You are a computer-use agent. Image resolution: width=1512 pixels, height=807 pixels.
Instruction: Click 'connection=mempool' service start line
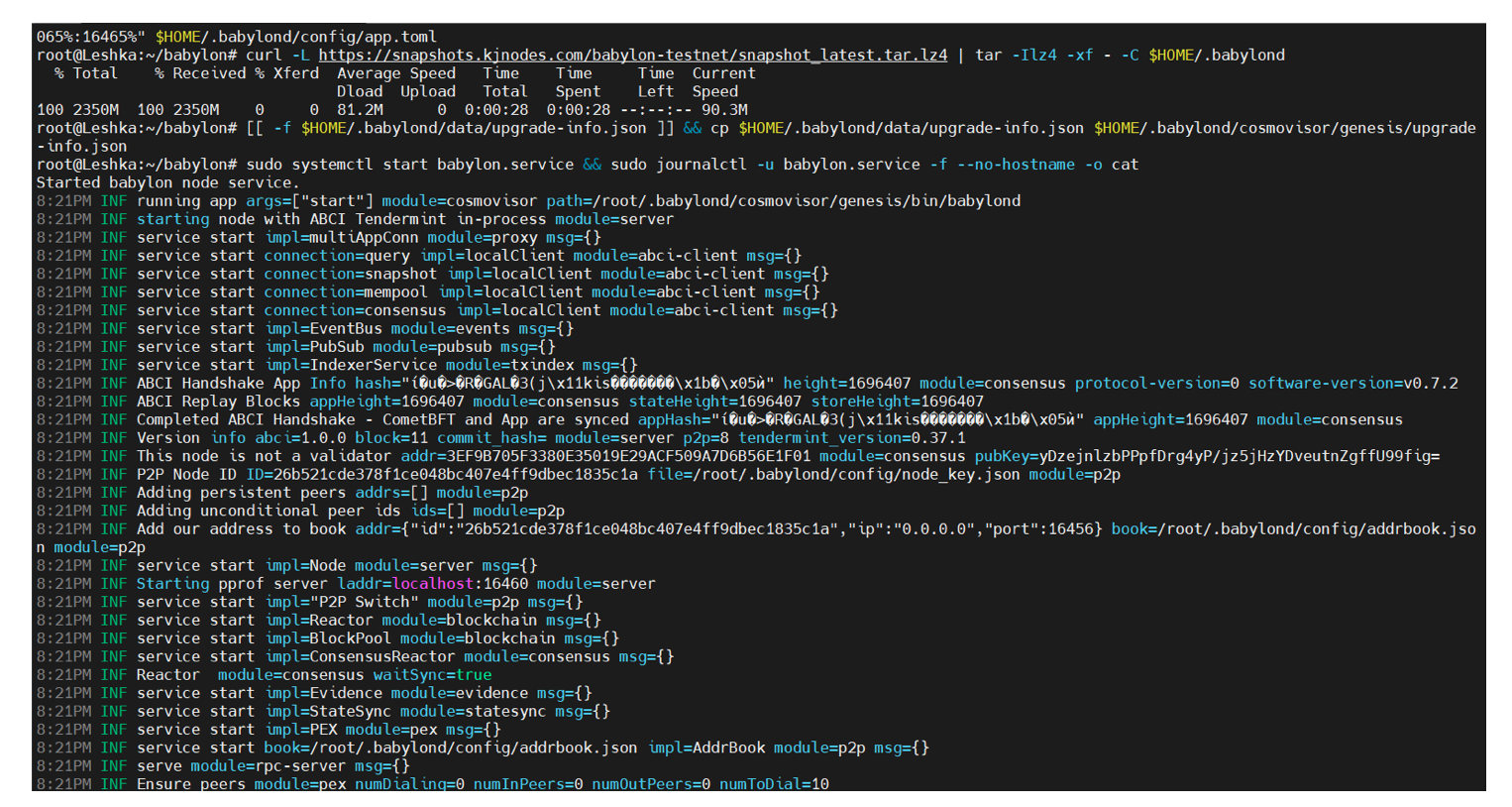click(428, 292)
